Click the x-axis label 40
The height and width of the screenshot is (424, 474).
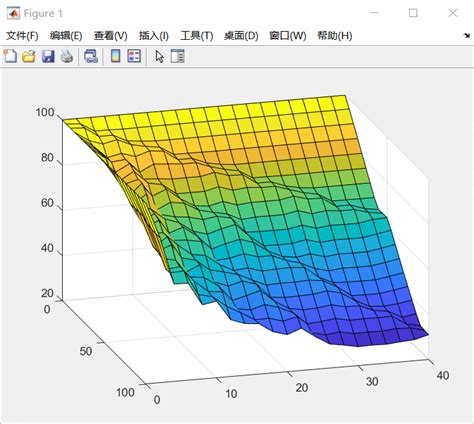pos(443,375)
